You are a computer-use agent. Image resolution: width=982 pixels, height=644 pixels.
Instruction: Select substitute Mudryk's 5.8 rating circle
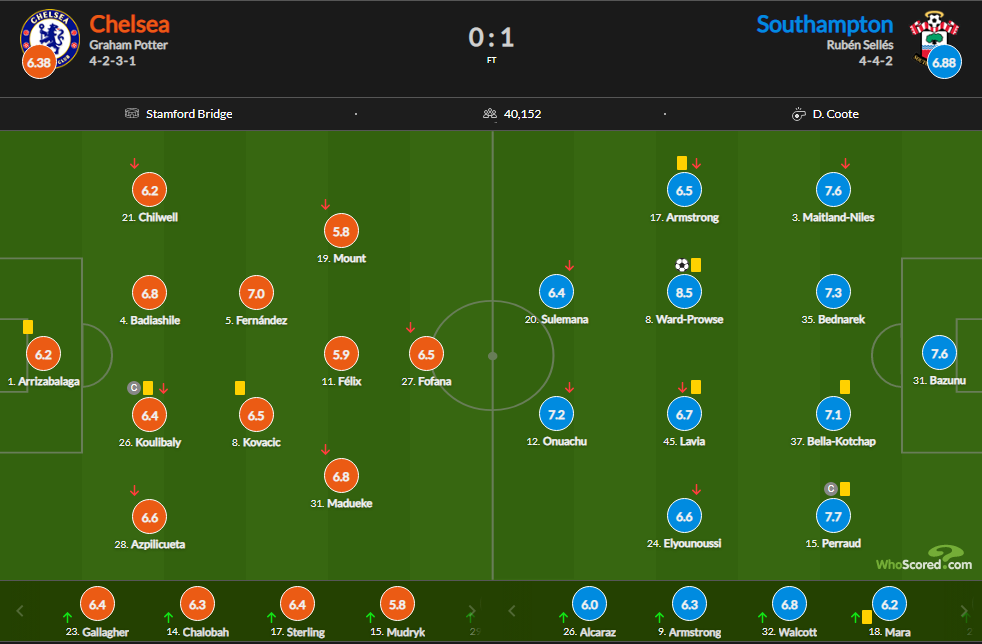tap(396, 604)
